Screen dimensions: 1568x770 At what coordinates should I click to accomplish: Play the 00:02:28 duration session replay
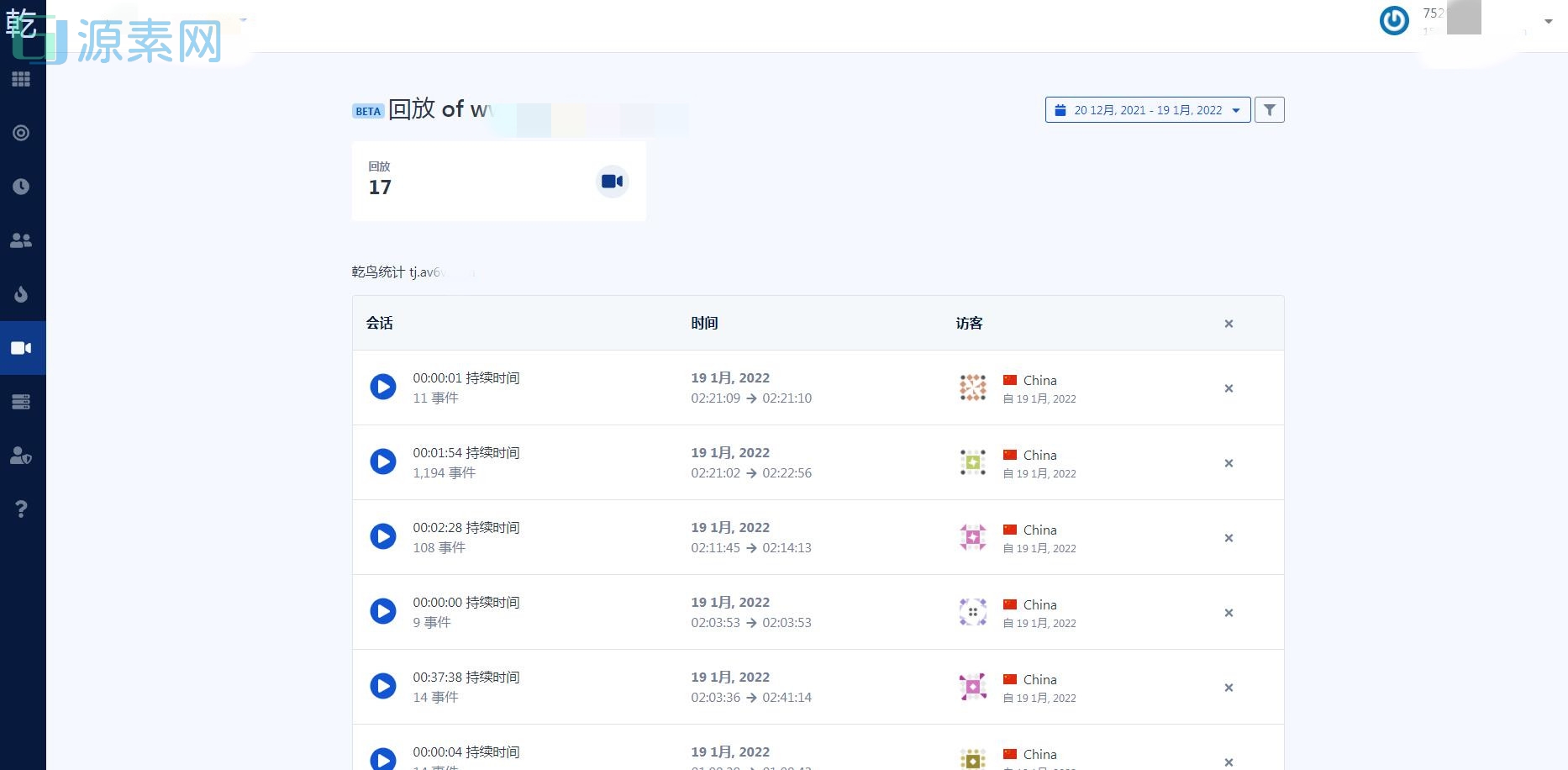383,536
